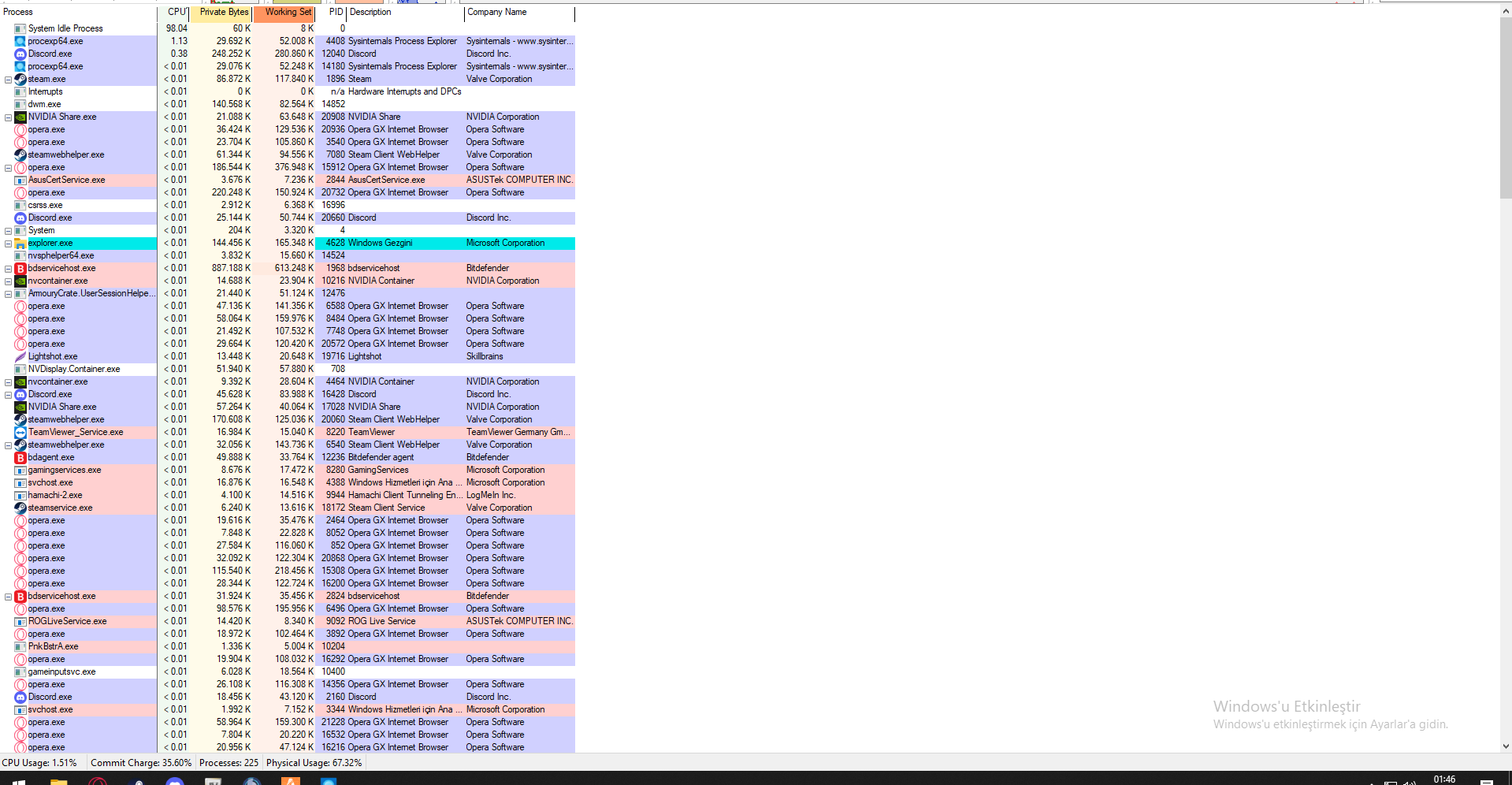Screen dimensions: 1512x785
Task: Collapse the NVIDIA Share.exe PID 20908 tree
Action: tap(8, 117)
